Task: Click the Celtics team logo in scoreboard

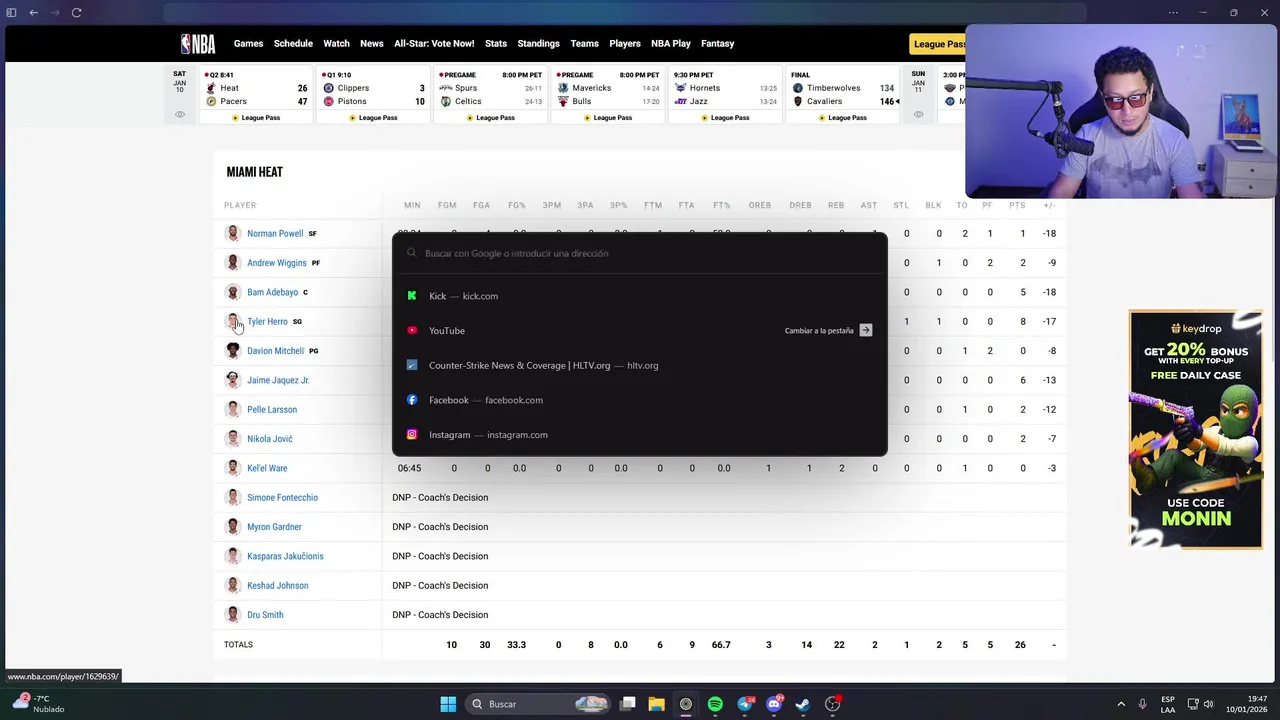Action: [x=446, y=101]
